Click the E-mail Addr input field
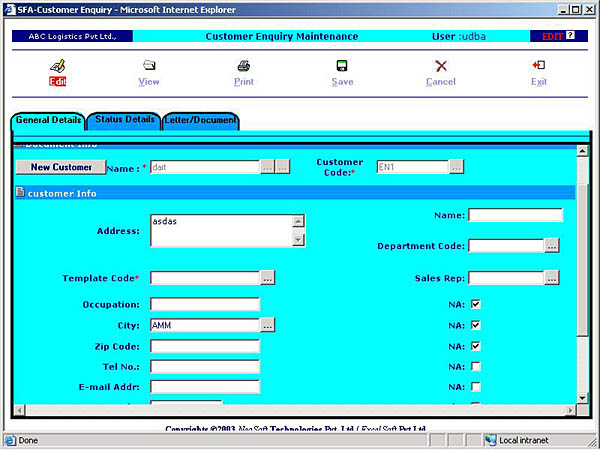Screen dimensions: 600x450 [x=205, y=387]
